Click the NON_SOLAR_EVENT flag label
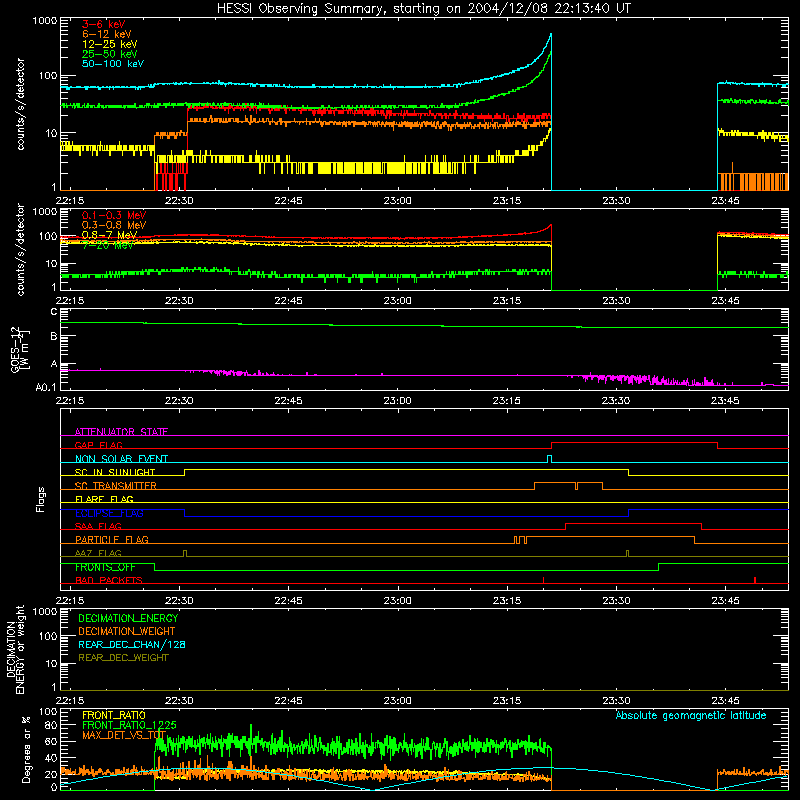This screenshot has width=800, height=800. click(x=121, y=459)
